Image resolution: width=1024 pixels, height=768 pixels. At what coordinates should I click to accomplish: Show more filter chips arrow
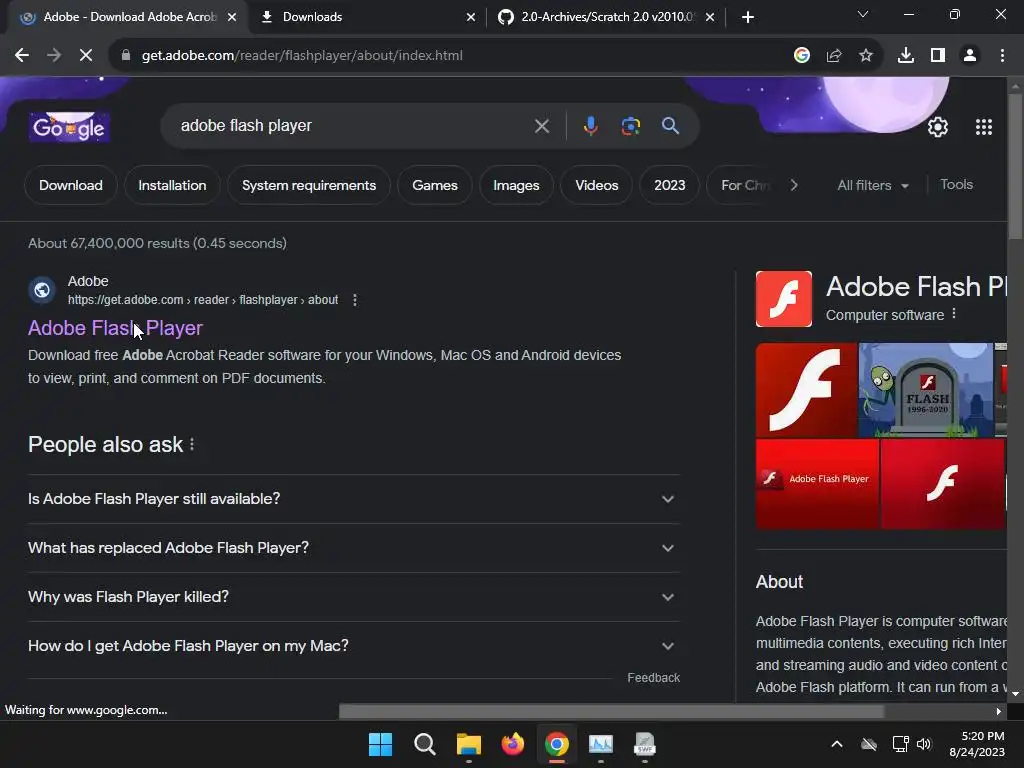794,185
